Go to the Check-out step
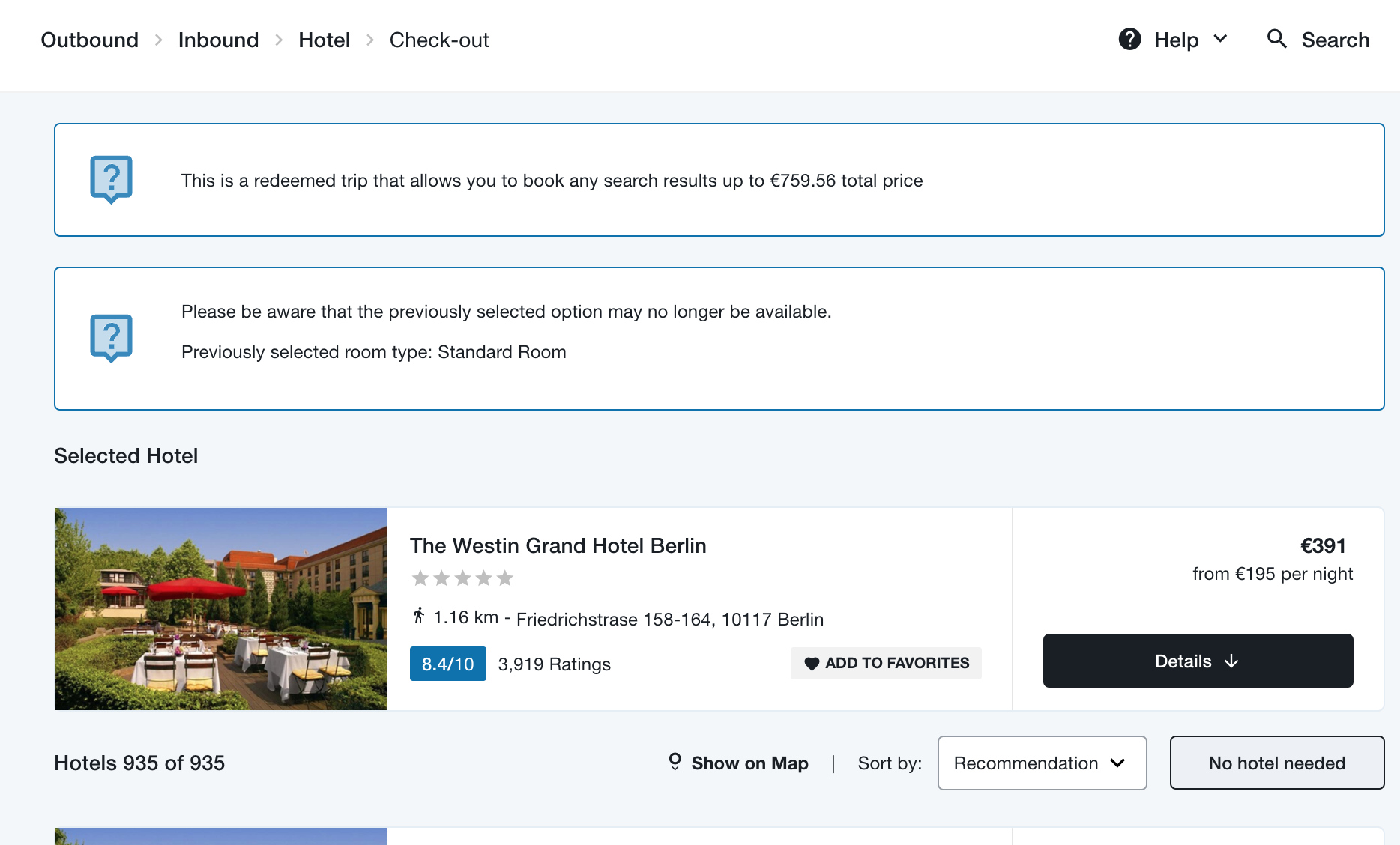1400x845 pixels. tap(439, 40)
